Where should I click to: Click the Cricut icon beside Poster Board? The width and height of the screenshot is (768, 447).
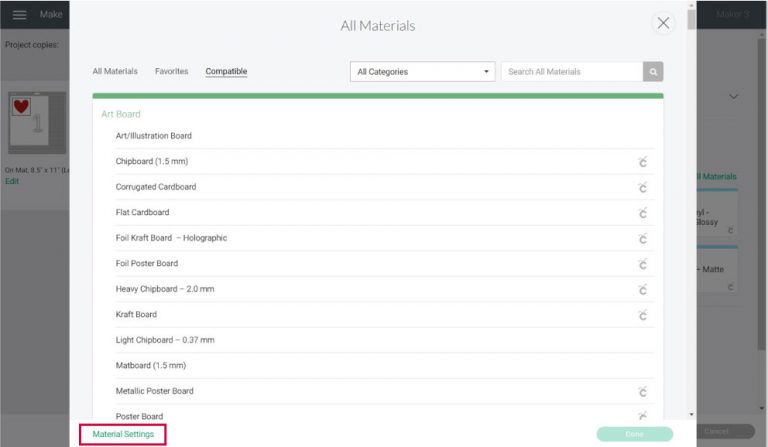[x=643, y=416]
